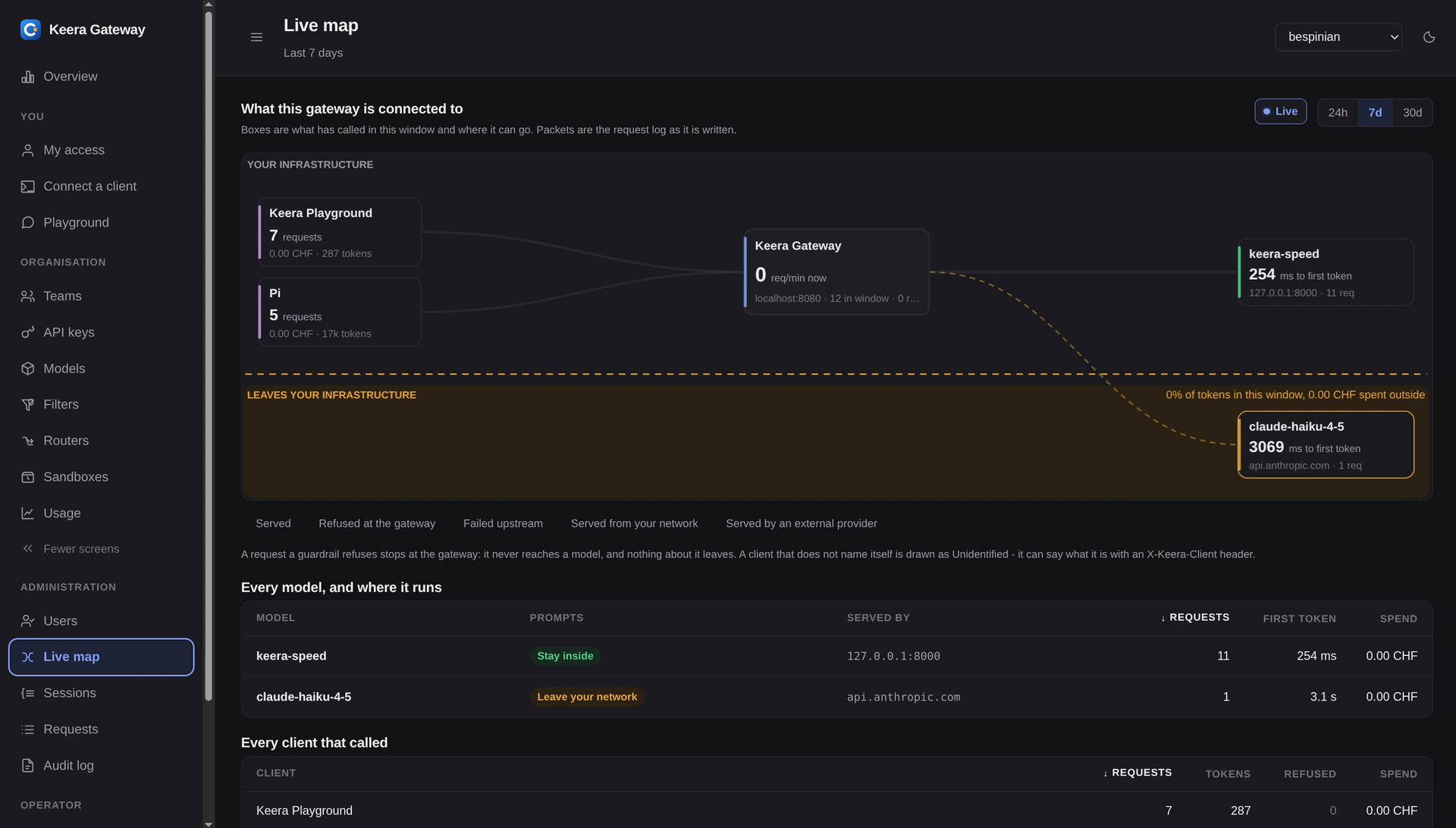Click the keera-speed model node
Screen dimensions: 1456x828
(x=1326, y=272)
